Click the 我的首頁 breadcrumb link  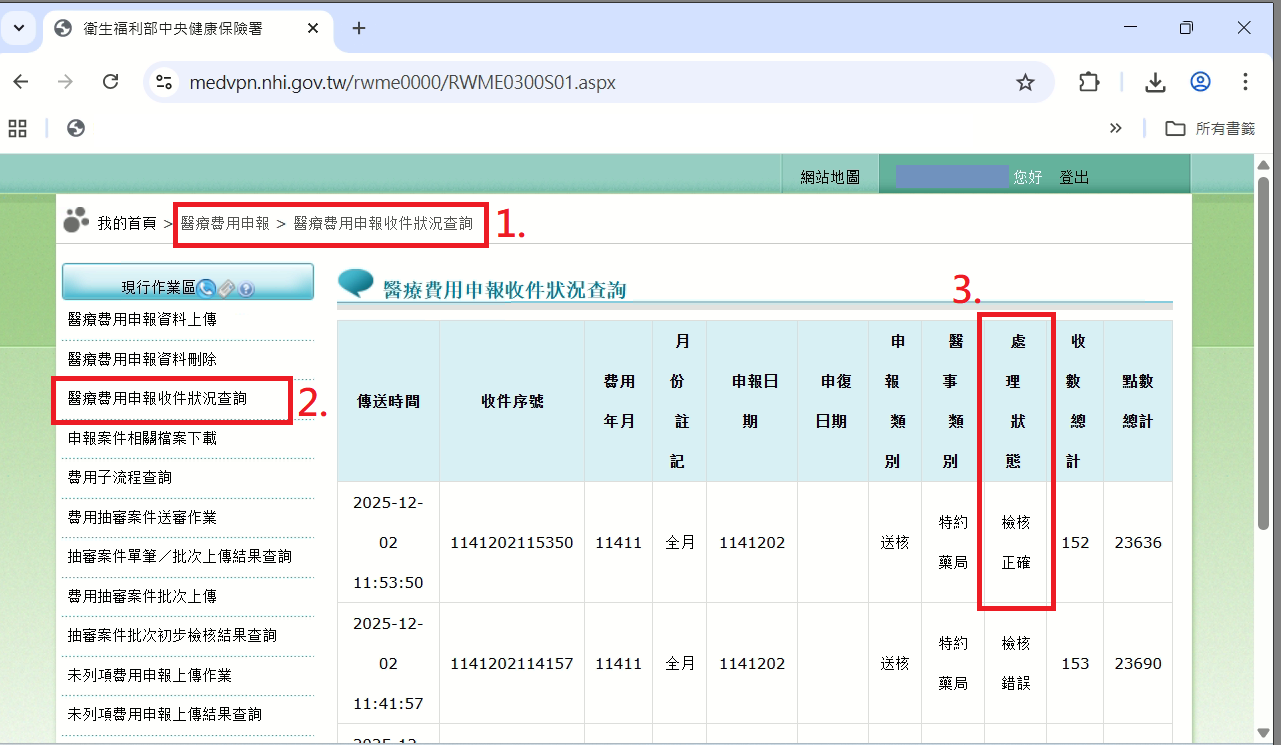127,223
